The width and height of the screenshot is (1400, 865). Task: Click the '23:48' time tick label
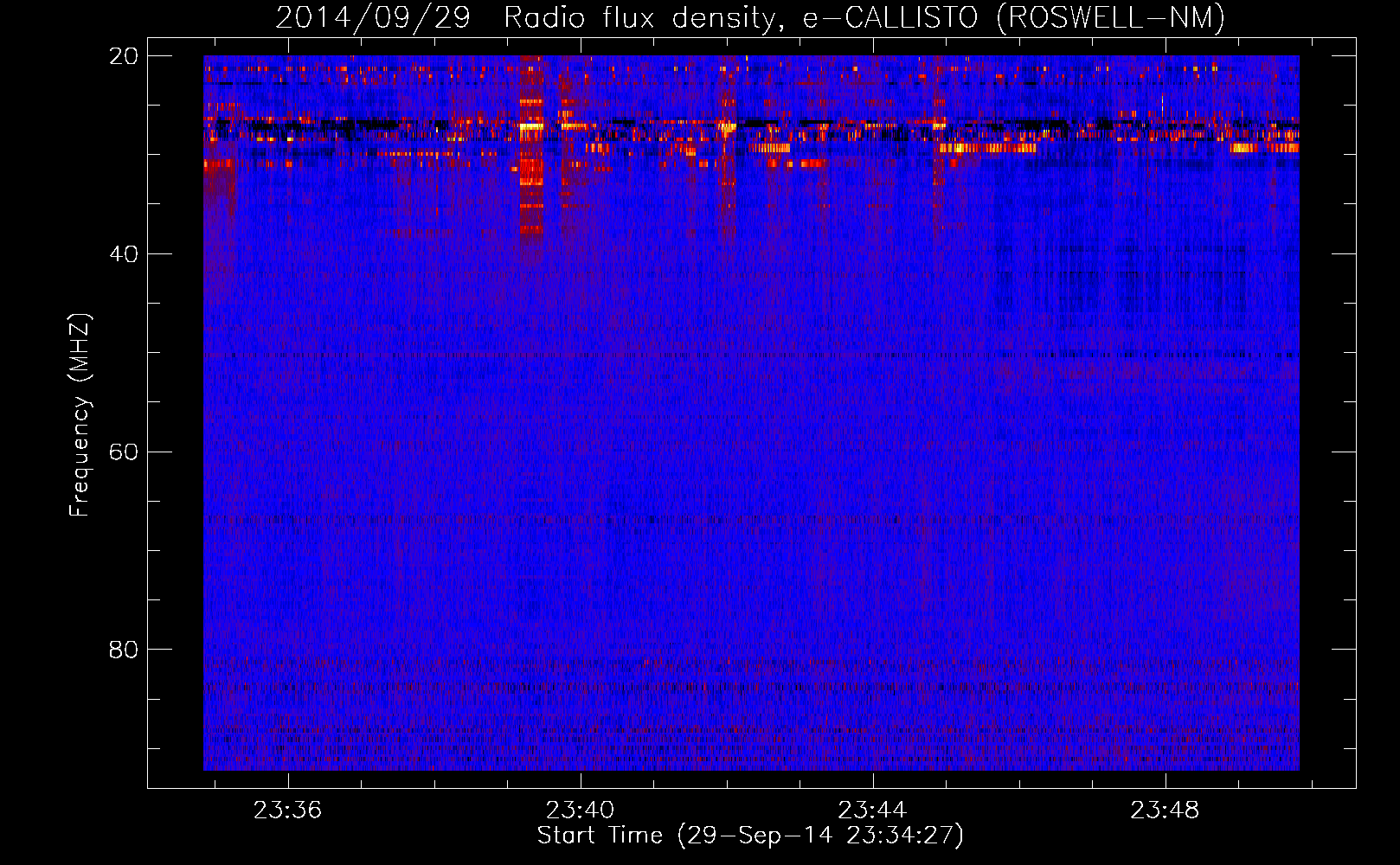click(1165, 810)
